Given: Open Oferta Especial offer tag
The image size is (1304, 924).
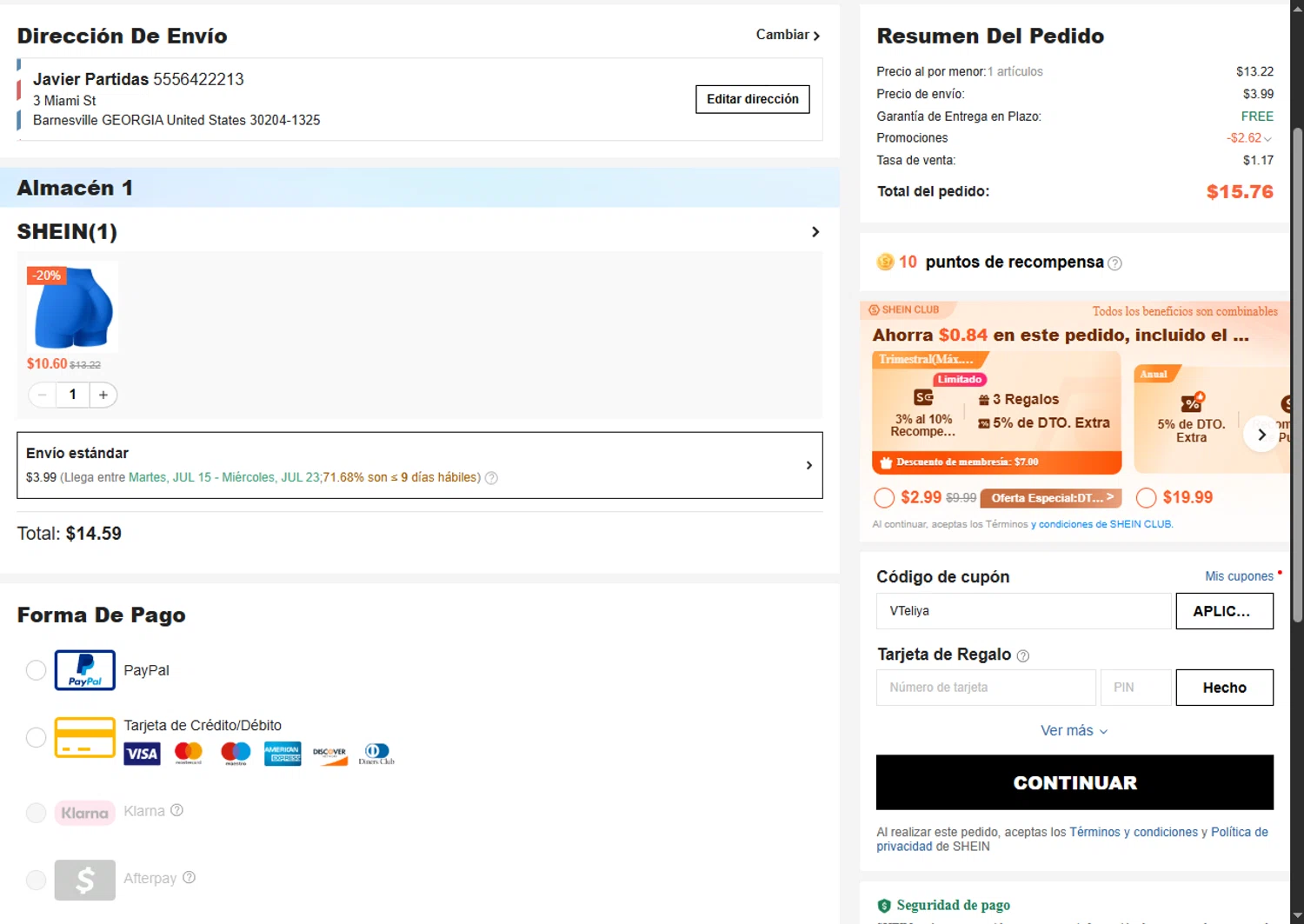Looking at the screenshot, I should [x=1051, y=498].
